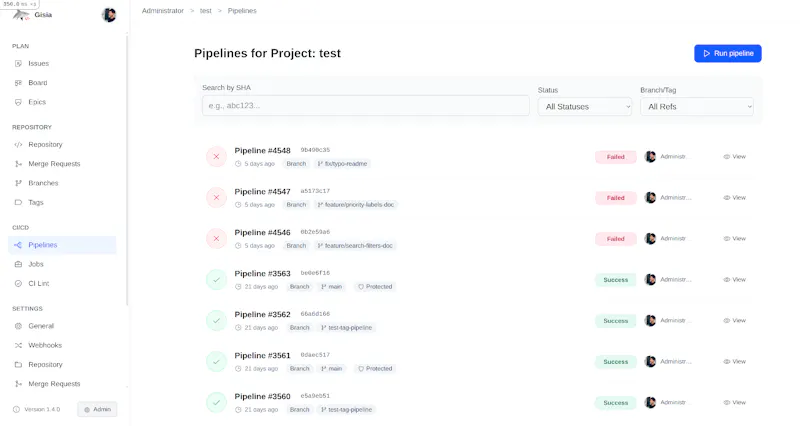Click the Jobs briefcase icon
800x426 pixels.
point(18,264)
